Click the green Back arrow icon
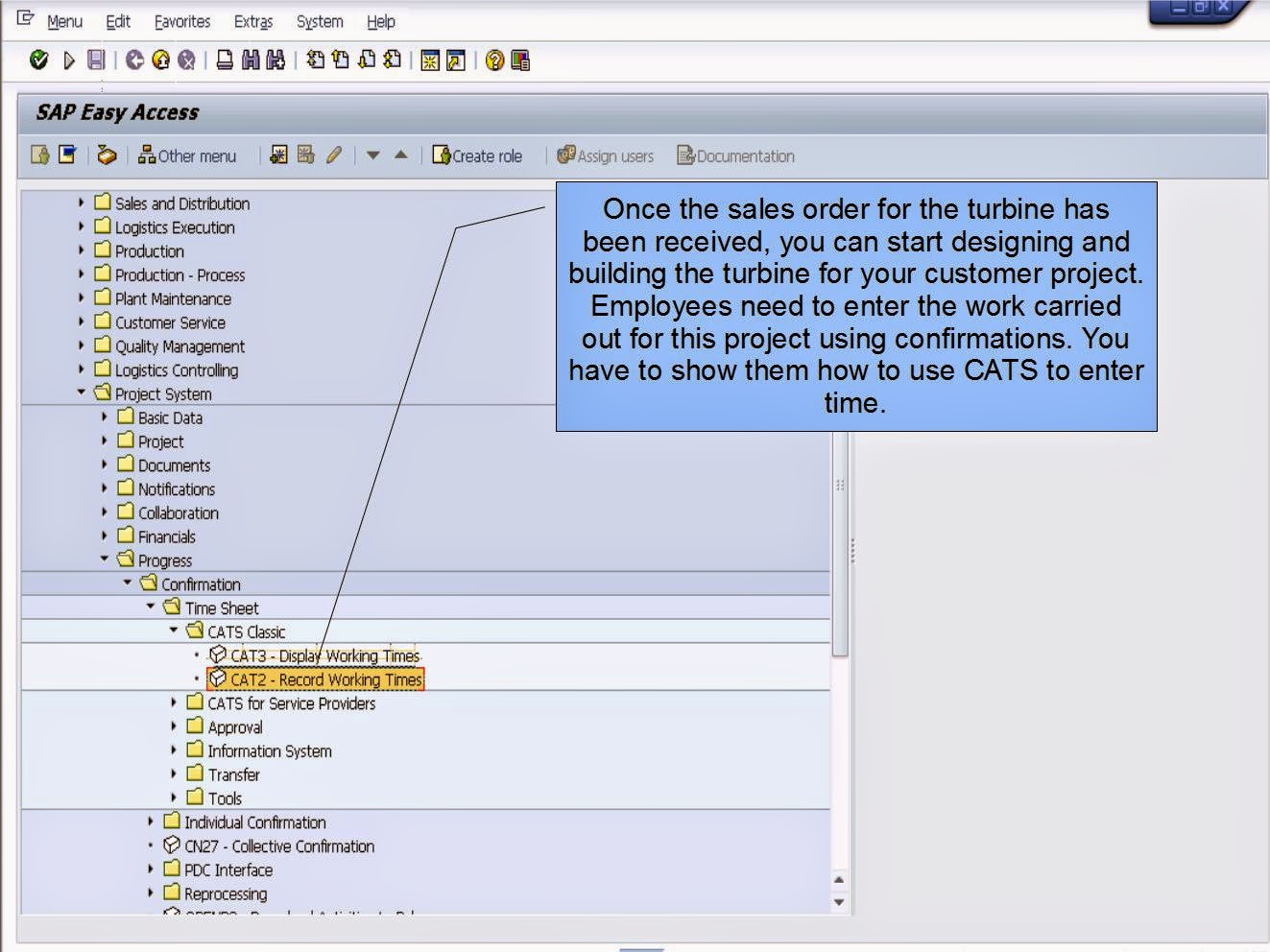Screen dimensions: 1270x952 pyautogui.click(x=134, y=60)
